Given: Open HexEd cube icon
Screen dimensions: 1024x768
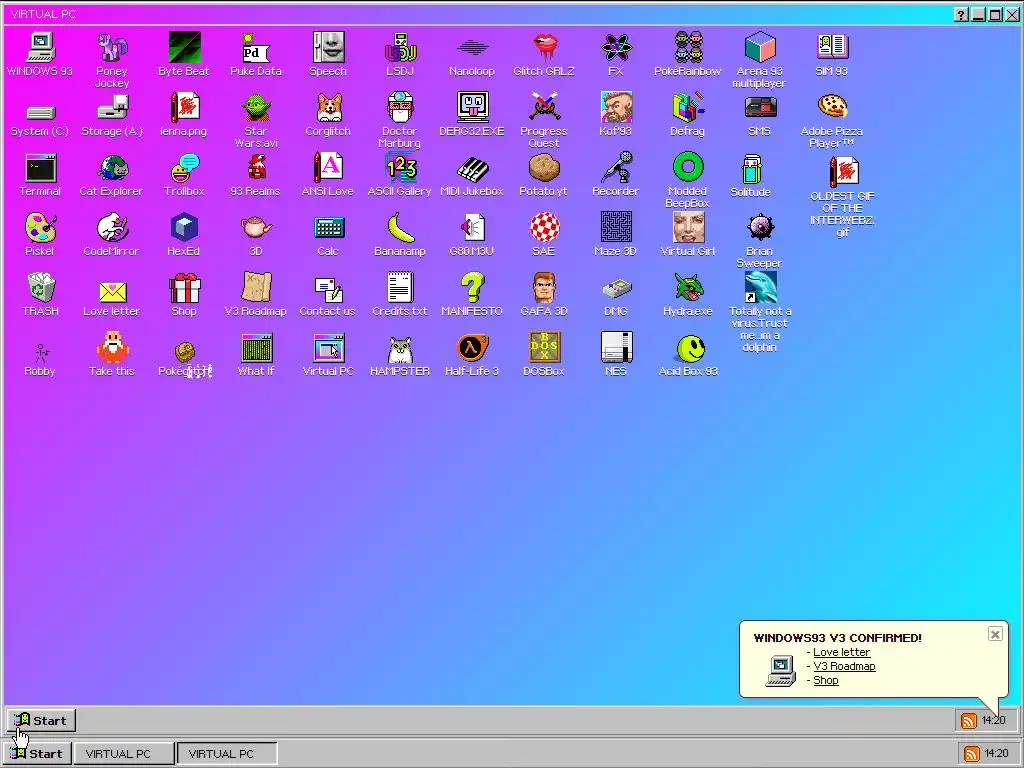Looking at the screenshot, I should (x=184, y=228).
